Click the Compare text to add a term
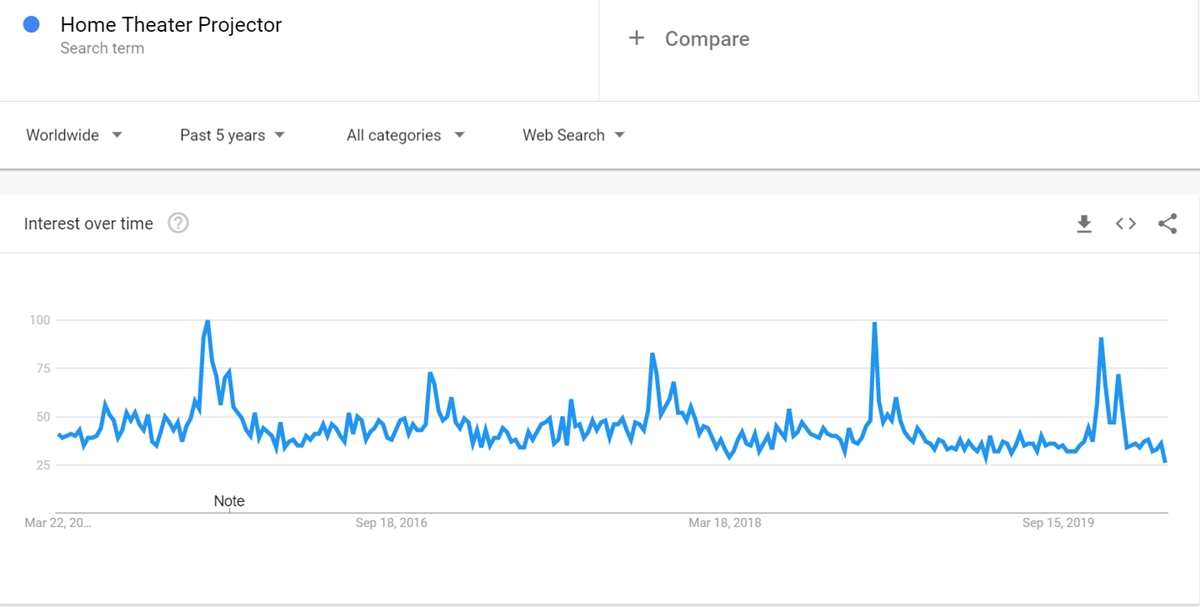Image resolution: width=1200 pixels, height=607 pixels. coord(707,39)
